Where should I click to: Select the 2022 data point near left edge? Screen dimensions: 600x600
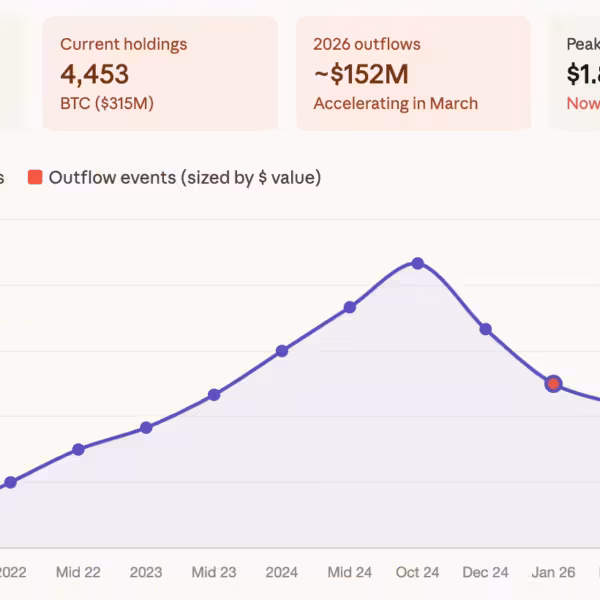(10, 482)
